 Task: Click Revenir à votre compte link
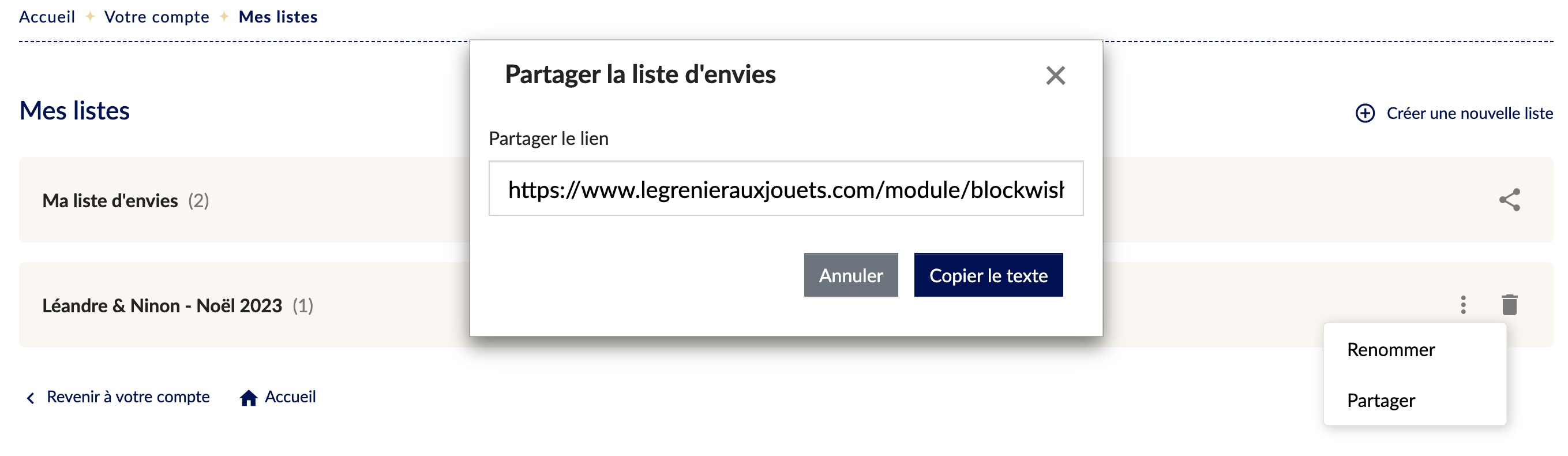128,397
